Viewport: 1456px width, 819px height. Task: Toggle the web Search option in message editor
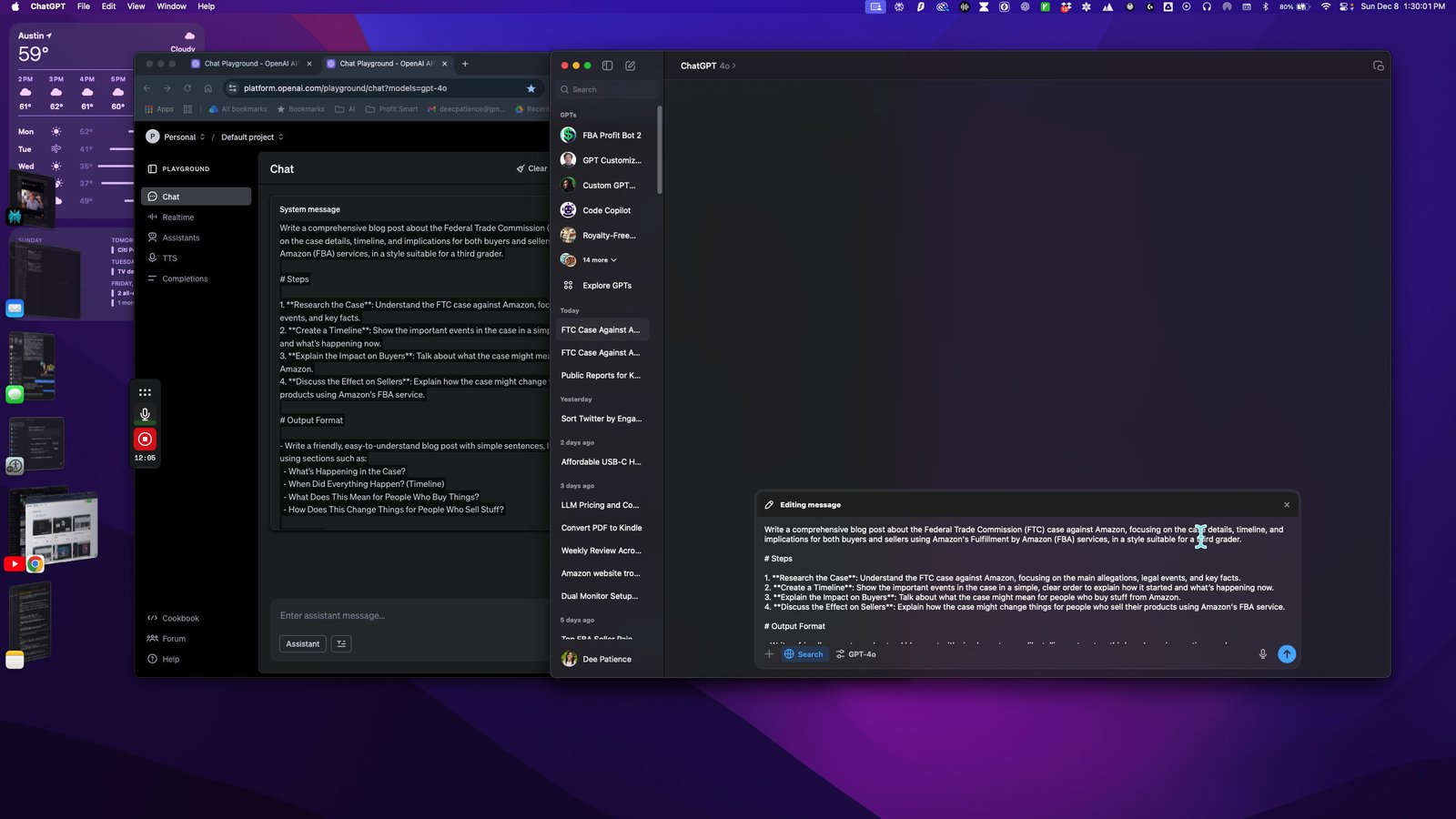pyautogui.click(x=804, y=654)
